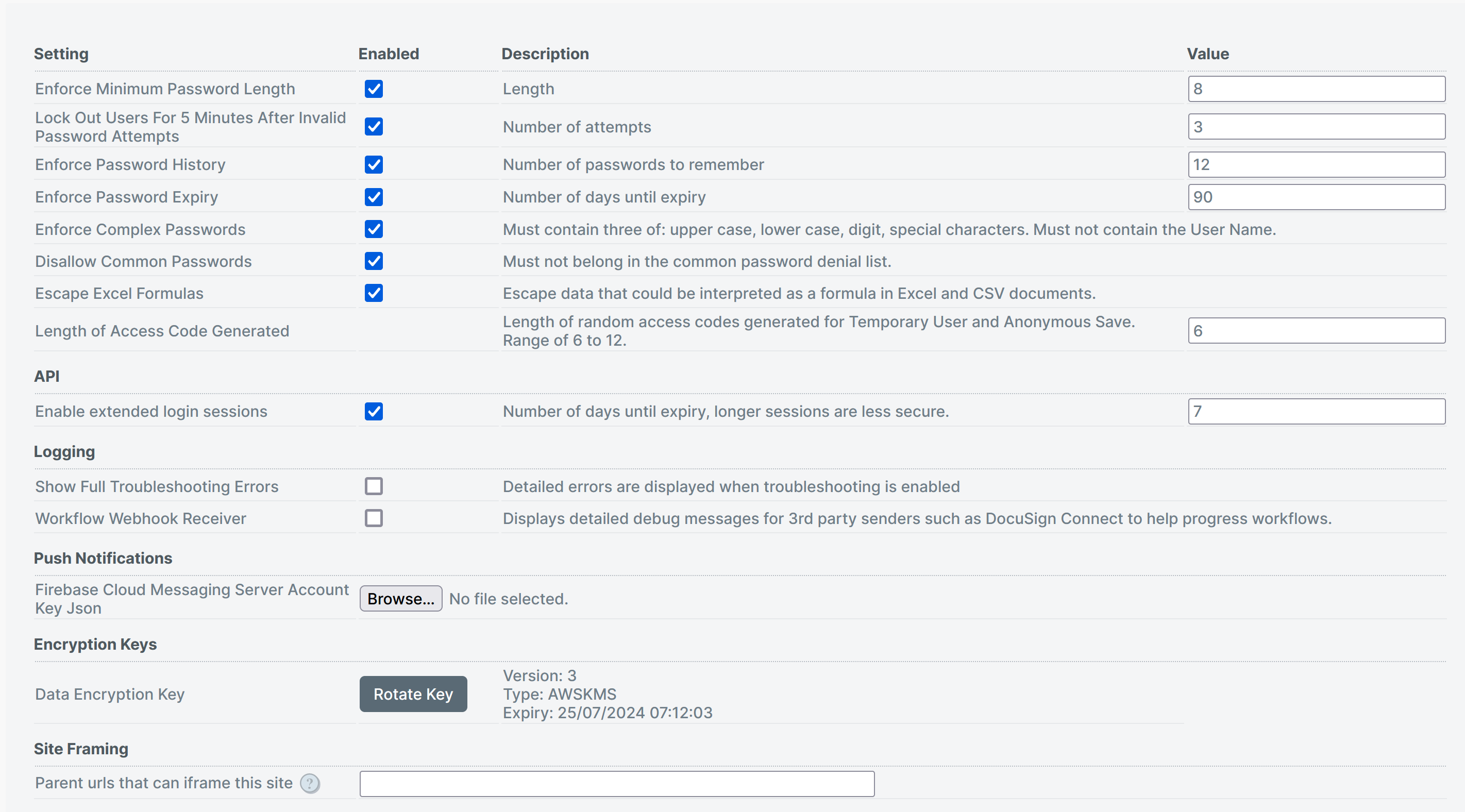
Task: Focus the password Length value field
Action: coord(1316,89)
